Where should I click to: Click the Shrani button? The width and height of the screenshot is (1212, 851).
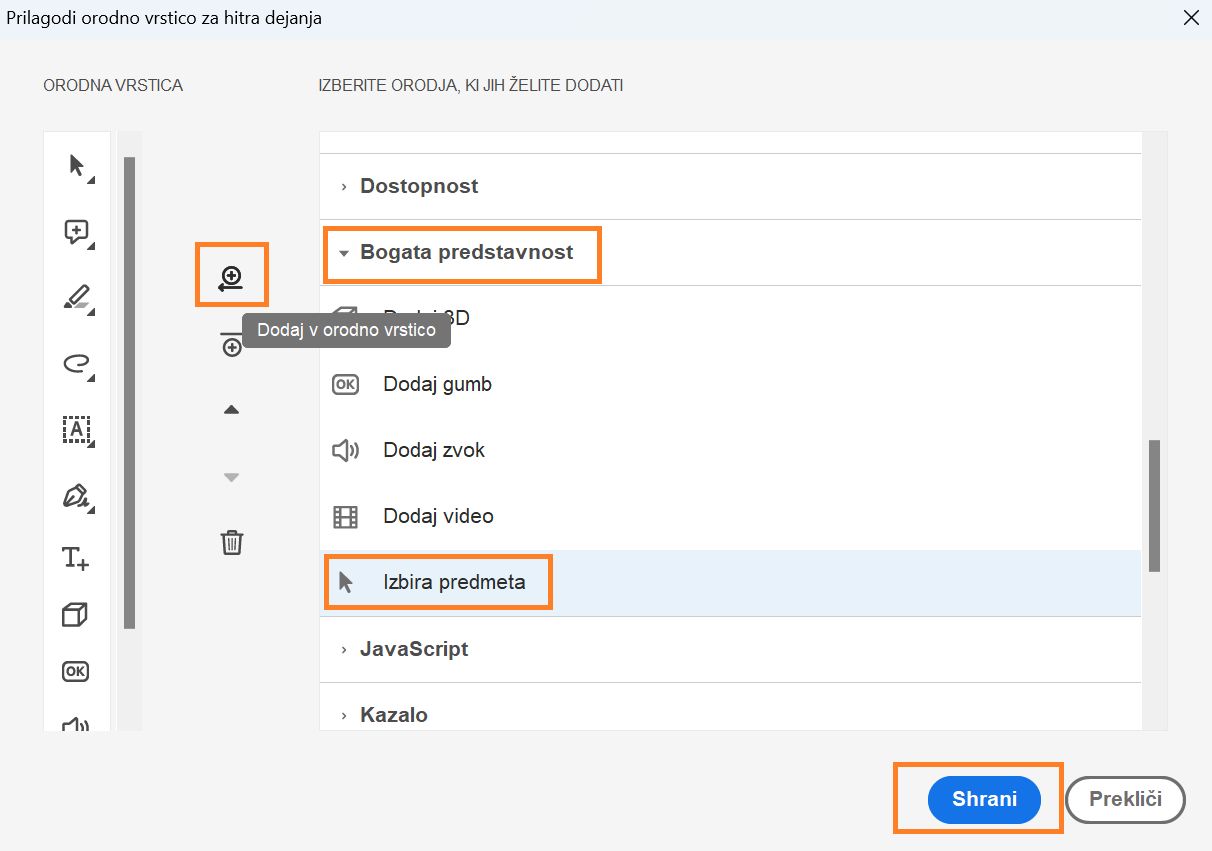pyautogui.click(x=984, y=799)
